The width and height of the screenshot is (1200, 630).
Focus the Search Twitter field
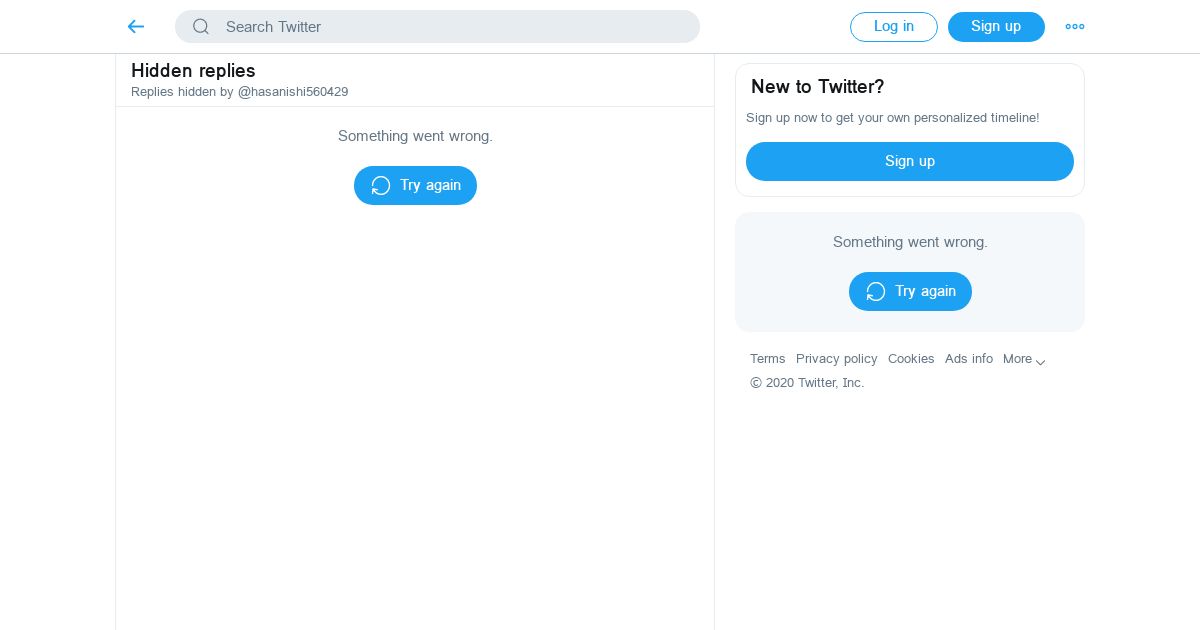coord(450,27)
